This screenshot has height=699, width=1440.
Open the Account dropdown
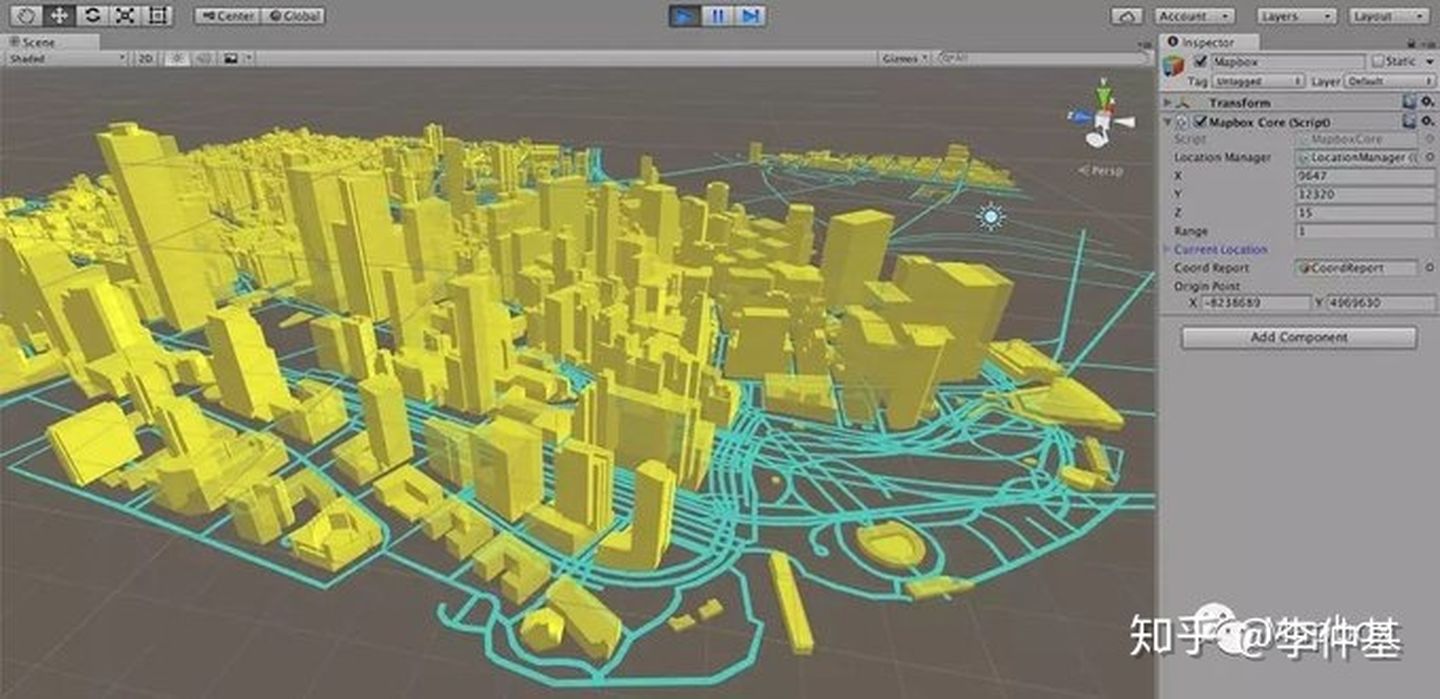(x=1194, y=16)
